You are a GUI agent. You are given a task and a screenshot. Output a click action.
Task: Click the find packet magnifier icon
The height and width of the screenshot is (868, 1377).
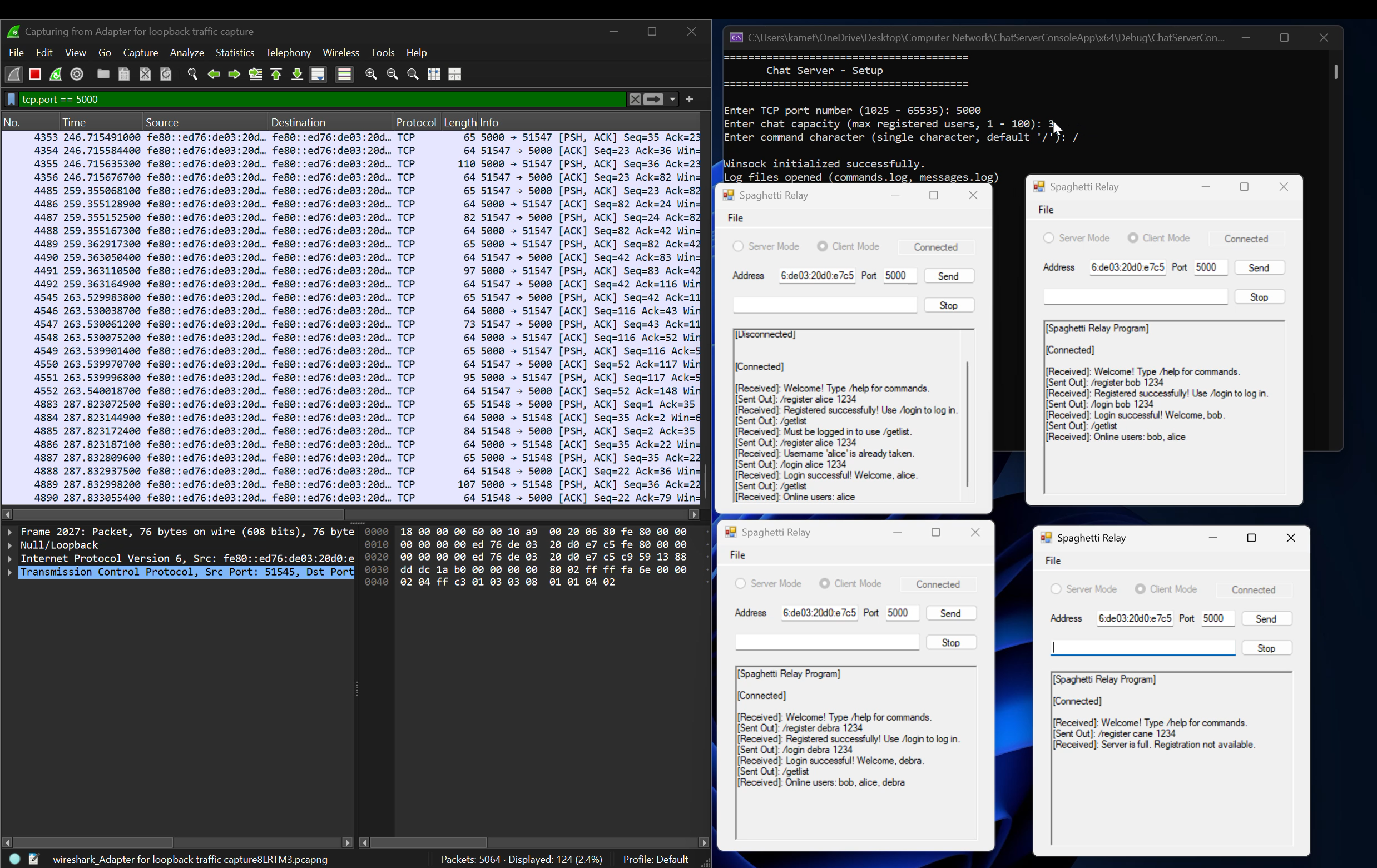pyautogui.click(x=193, y=75)
